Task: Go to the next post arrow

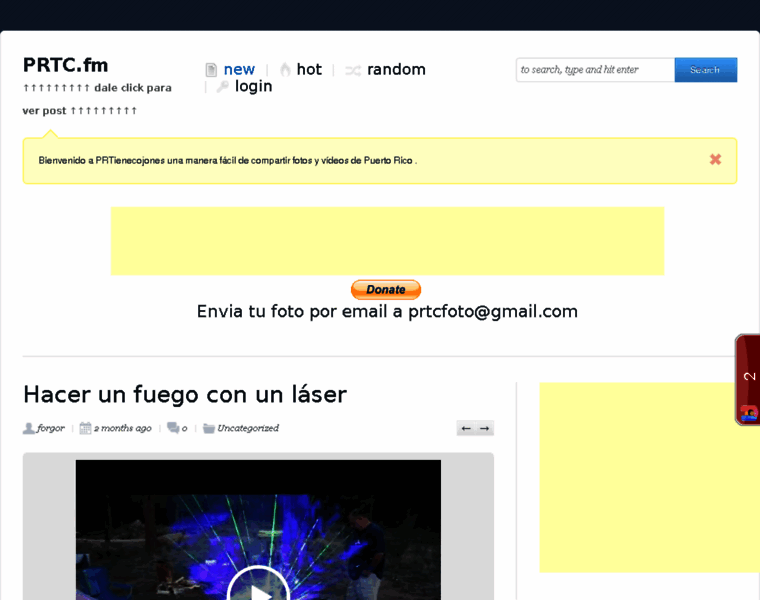Action: 484,428
